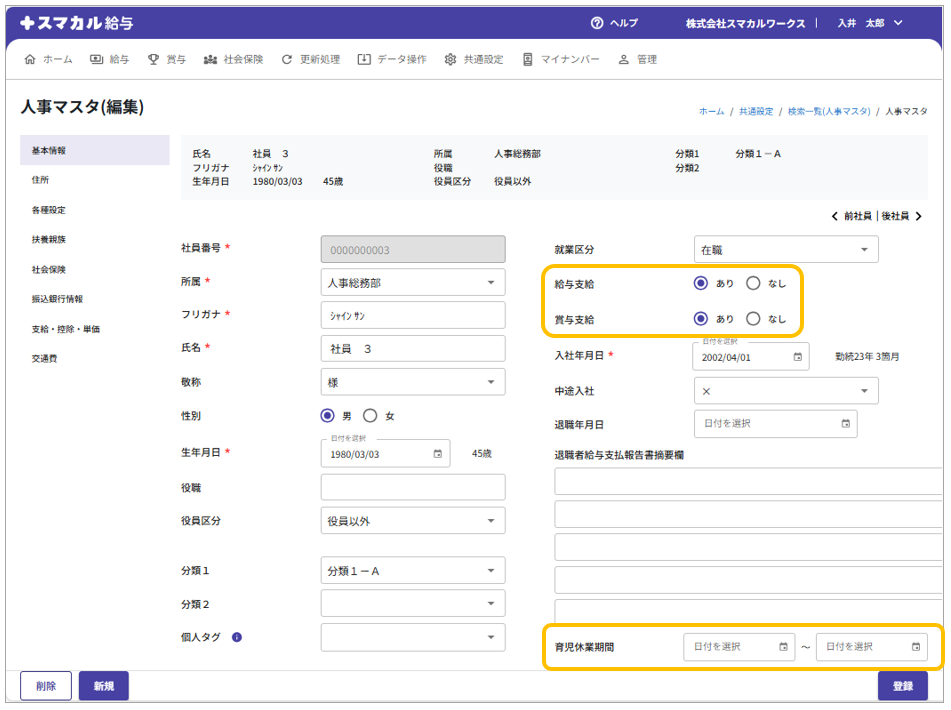Select 女 for 性別
951x710 pixels.
pyautogui.click(x=370, y=416)
